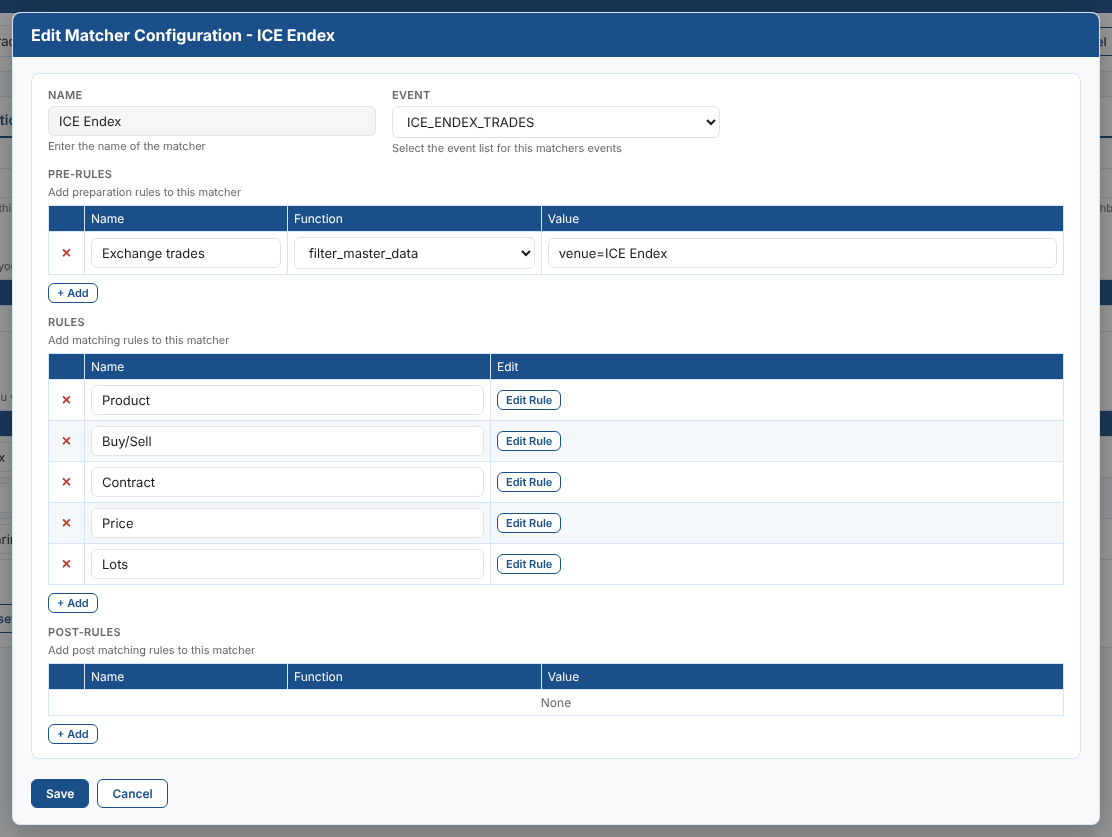Open the ICE_ENDEX_TRADES event dropdown
Image resolution: width=1112 pixels, height=837 pixels.
coord(555,122)
